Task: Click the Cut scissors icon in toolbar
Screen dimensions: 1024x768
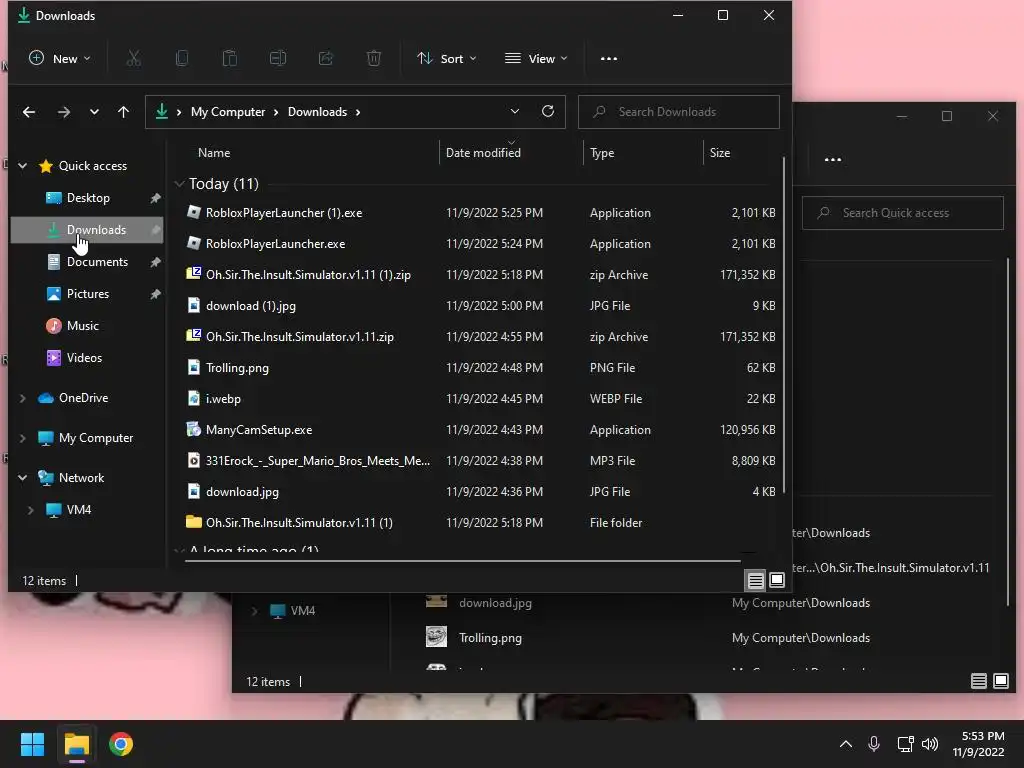Action: [x=134, y=59]
